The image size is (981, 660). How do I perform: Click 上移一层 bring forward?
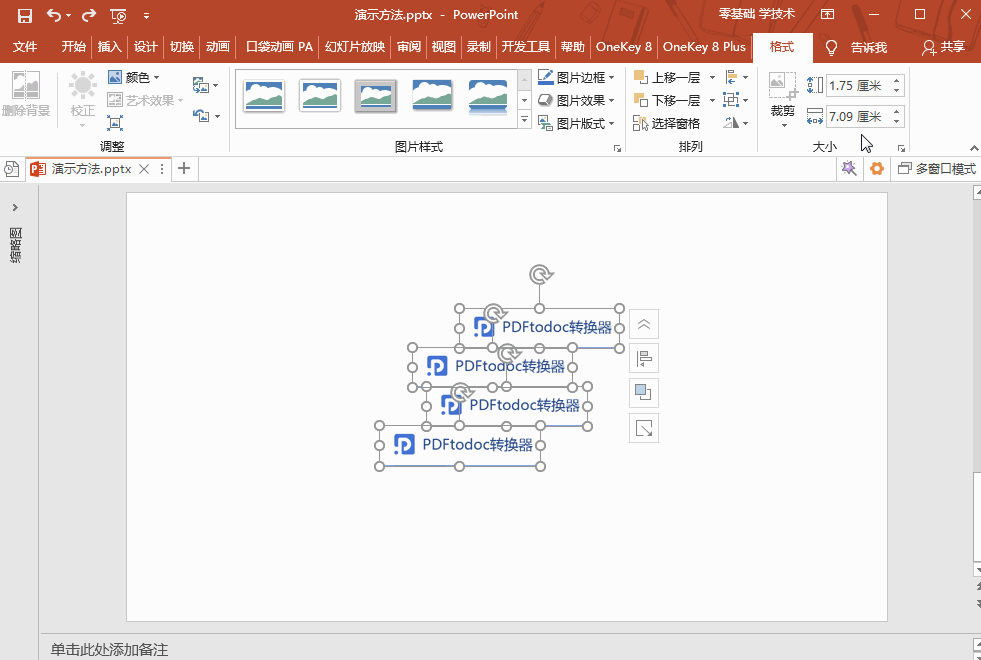[x=667, y=78]
